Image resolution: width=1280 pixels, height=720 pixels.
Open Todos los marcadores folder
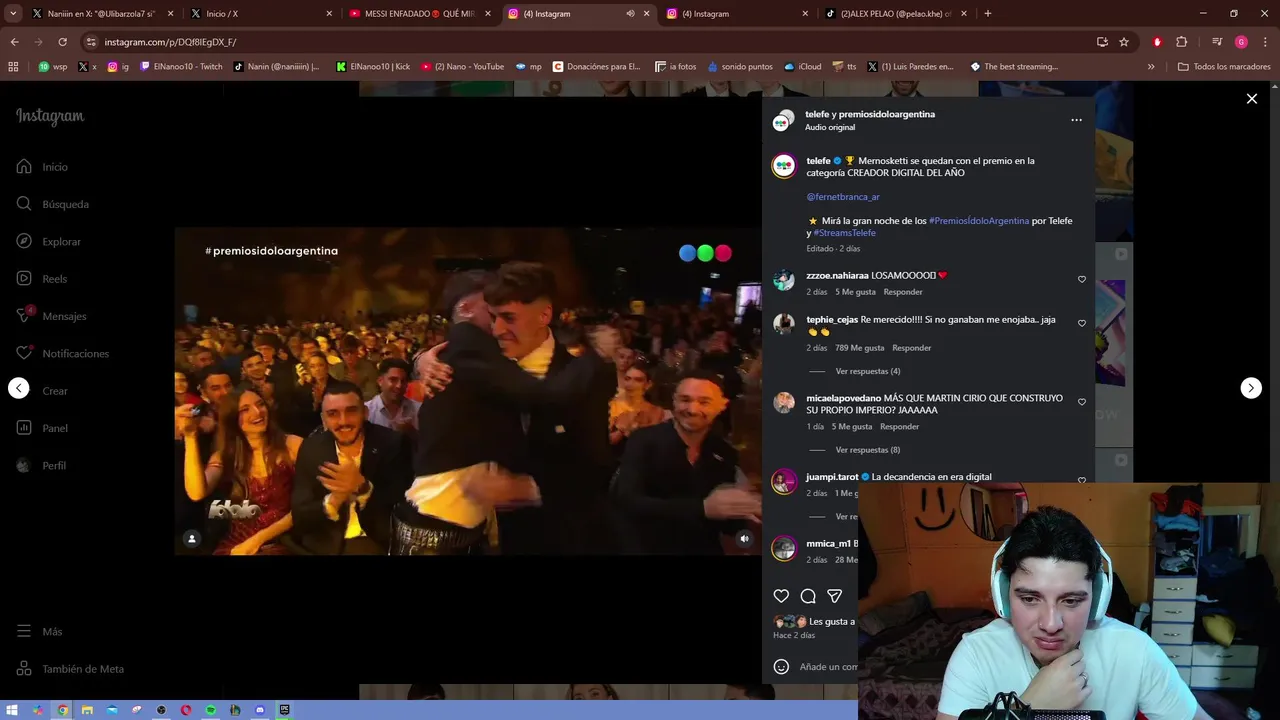point(1224,67)
